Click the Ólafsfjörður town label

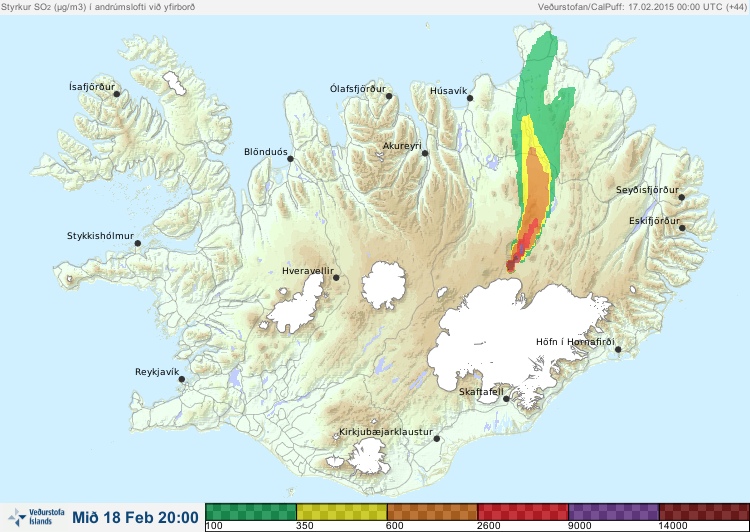(x=358, y=89)
